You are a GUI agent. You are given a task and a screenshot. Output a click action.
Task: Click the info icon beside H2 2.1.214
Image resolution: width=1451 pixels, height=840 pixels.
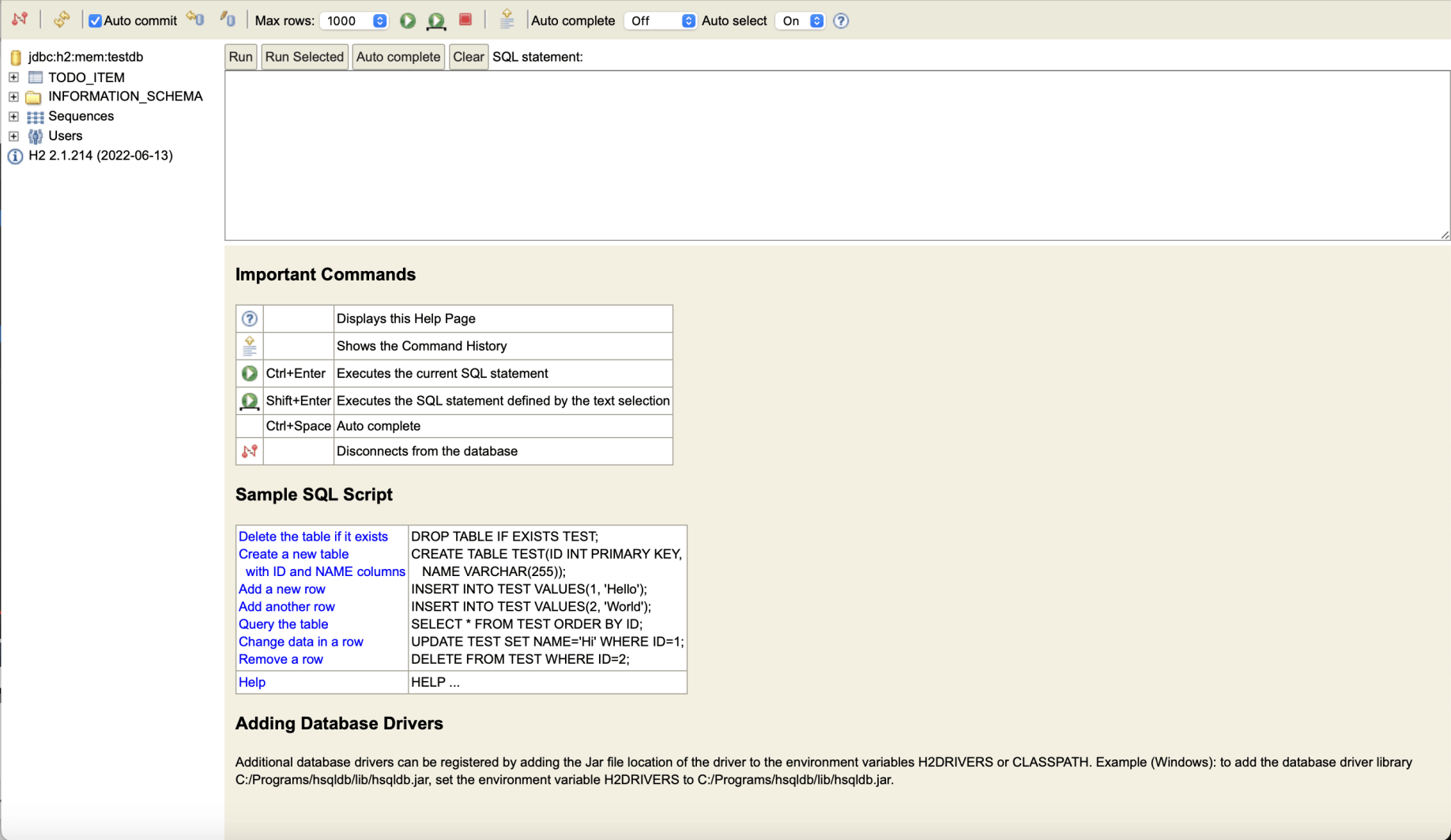(15, 156)
